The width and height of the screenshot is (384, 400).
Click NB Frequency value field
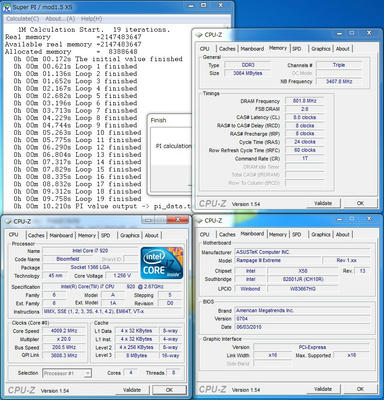339,81
